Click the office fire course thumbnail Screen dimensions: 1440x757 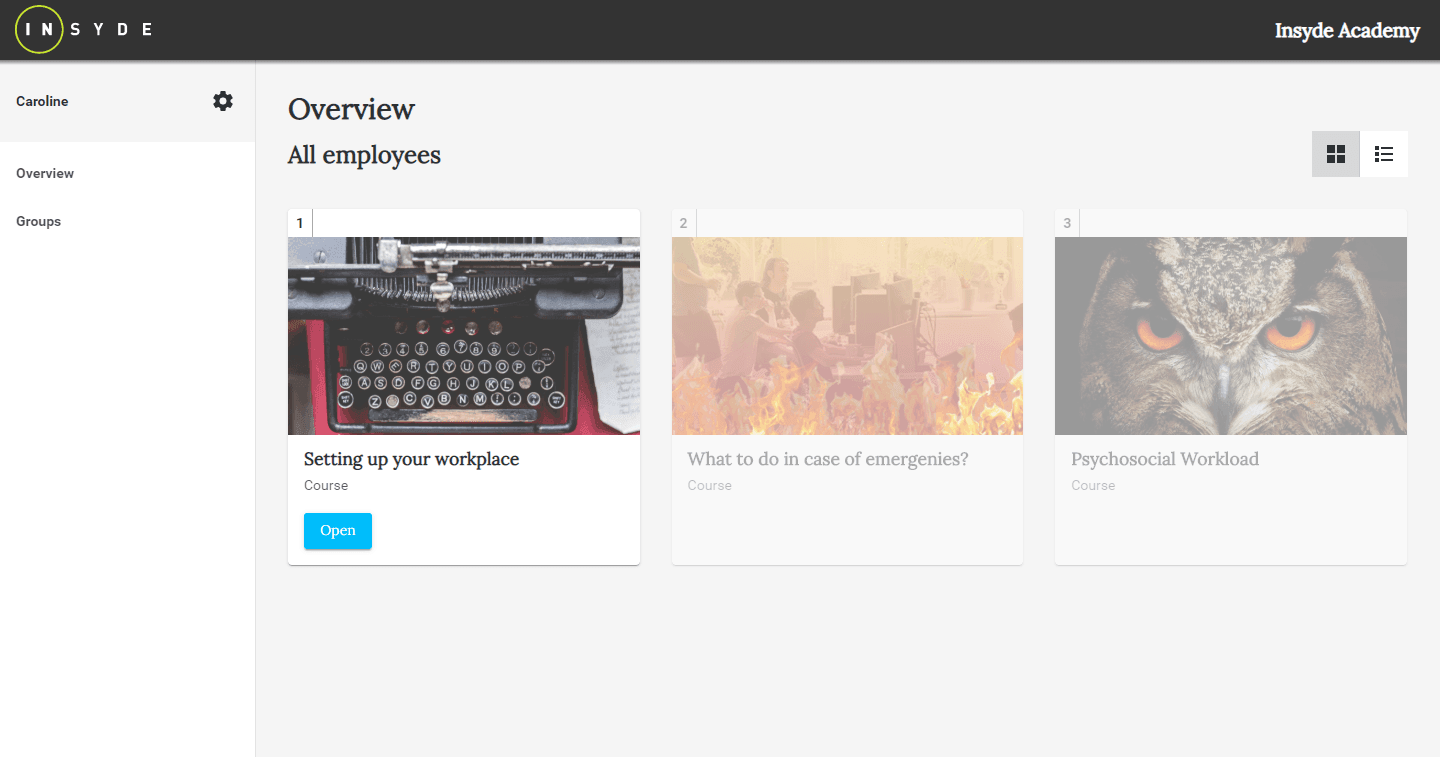point(847,335)
